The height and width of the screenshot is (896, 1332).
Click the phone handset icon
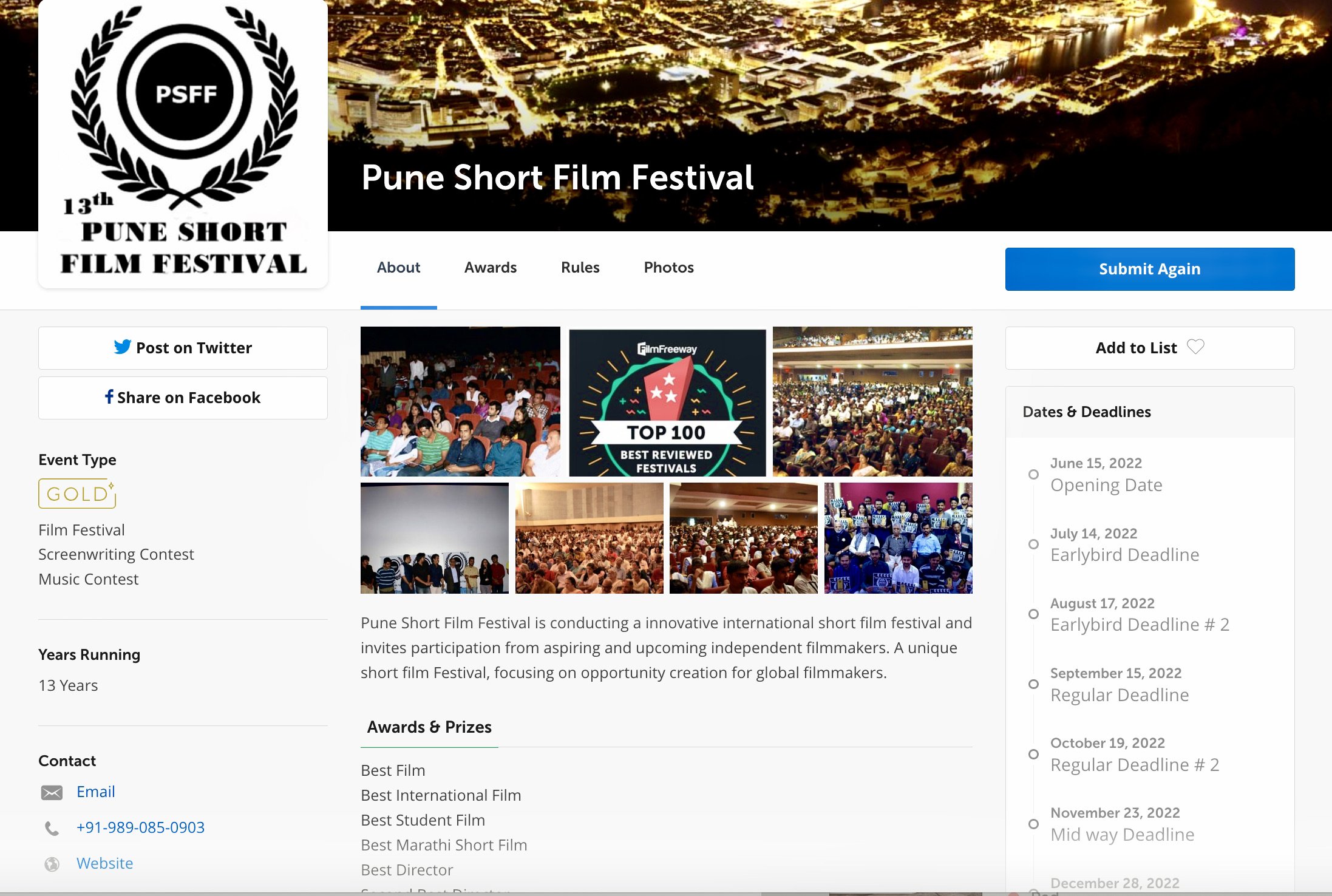pos(52,828)
